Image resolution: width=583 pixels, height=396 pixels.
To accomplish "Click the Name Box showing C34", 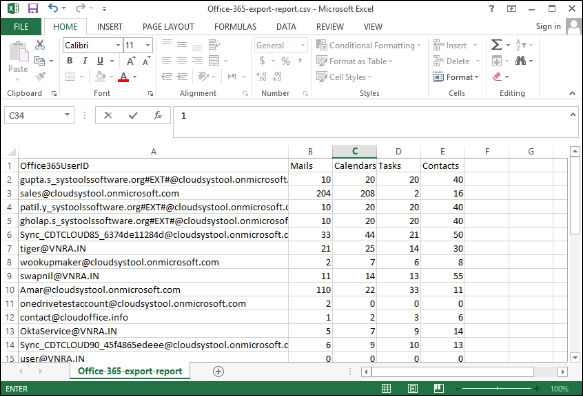I will [39, 116].
